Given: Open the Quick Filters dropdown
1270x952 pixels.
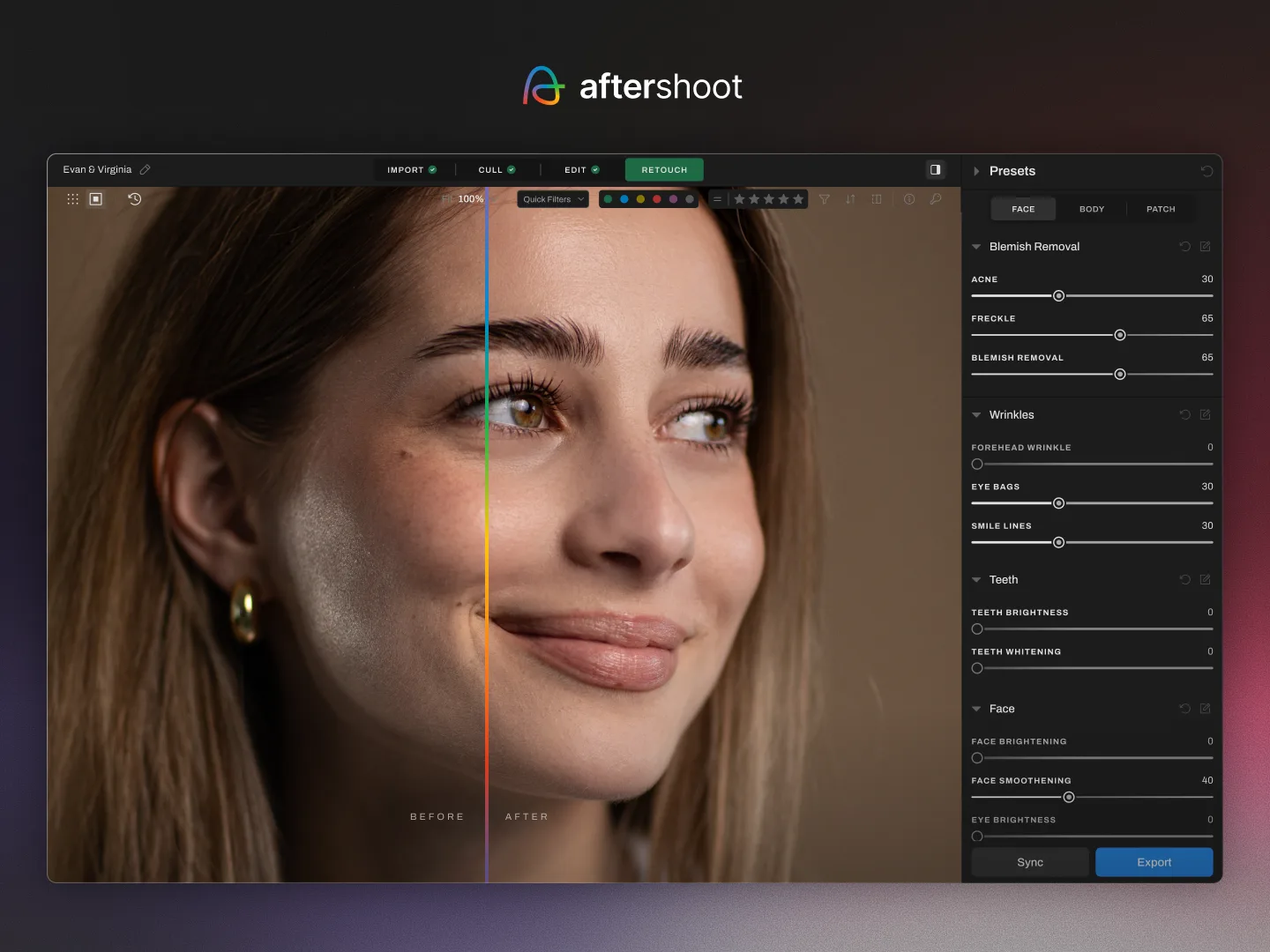Looking at the screenshot, I should (552, 199).
